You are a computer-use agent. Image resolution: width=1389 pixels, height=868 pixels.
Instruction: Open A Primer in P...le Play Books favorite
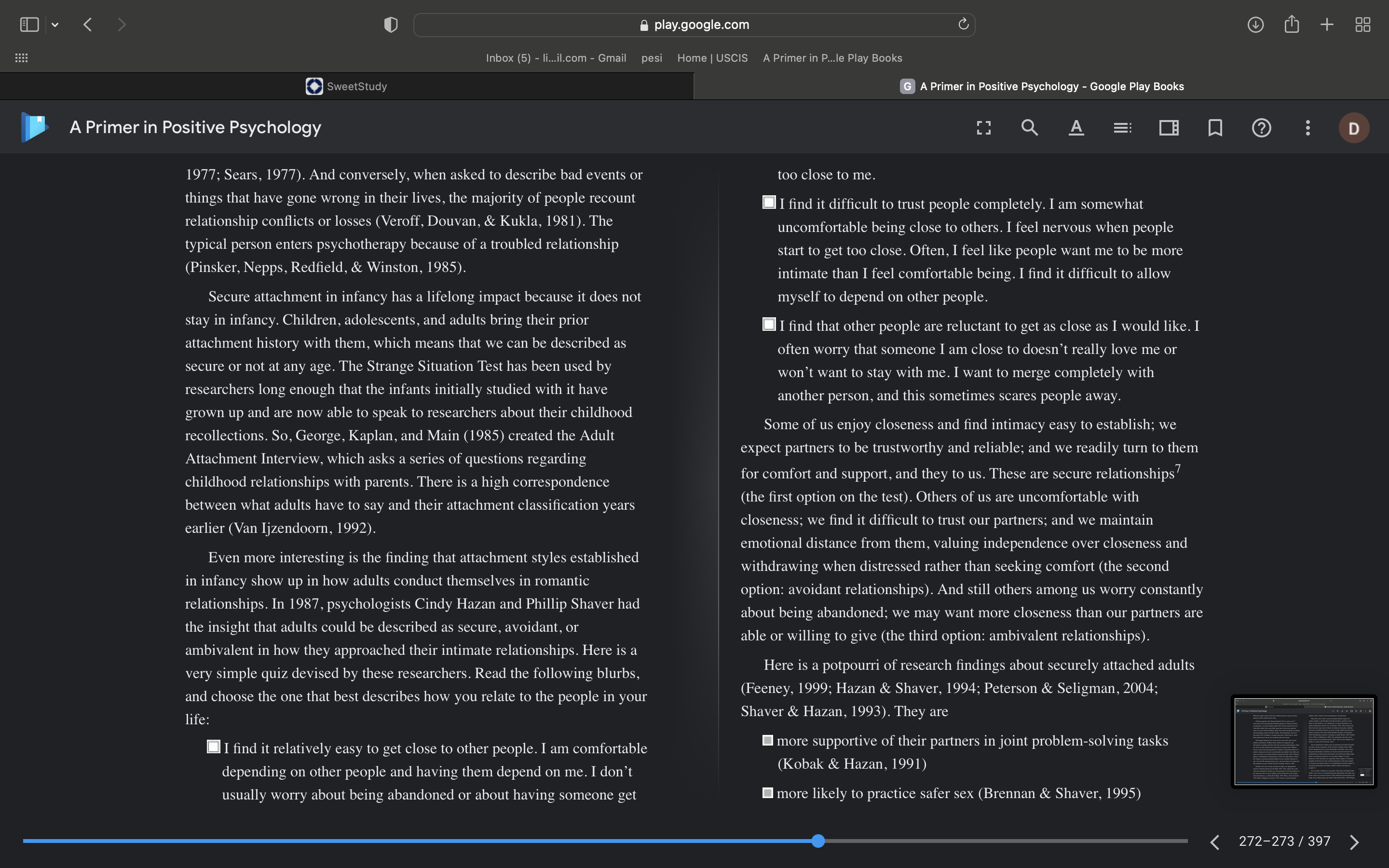click(x=832, y=58)
